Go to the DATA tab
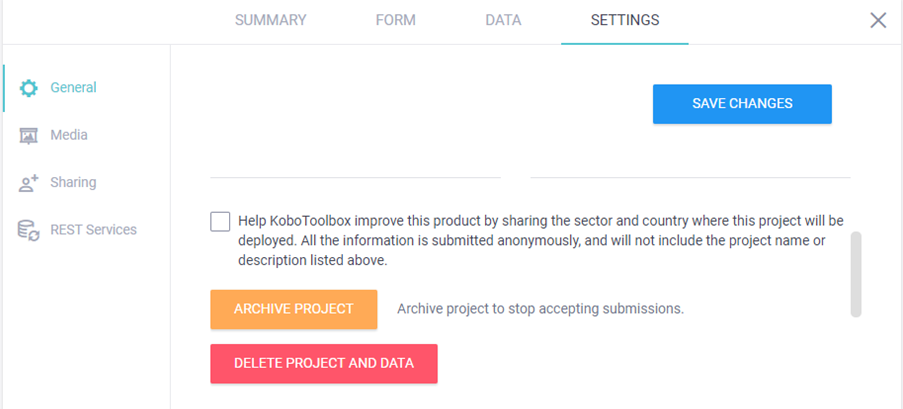Image resolution: width=903 pixels, height=409 pixels. click(502, 20)
